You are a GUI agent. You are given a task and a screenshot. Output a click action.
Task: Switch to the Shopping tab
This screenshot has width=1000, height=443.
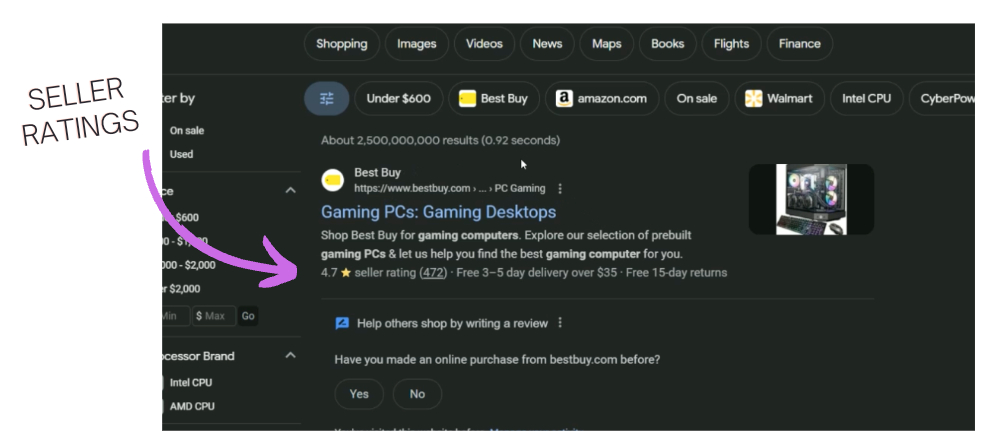coord(342,44)
